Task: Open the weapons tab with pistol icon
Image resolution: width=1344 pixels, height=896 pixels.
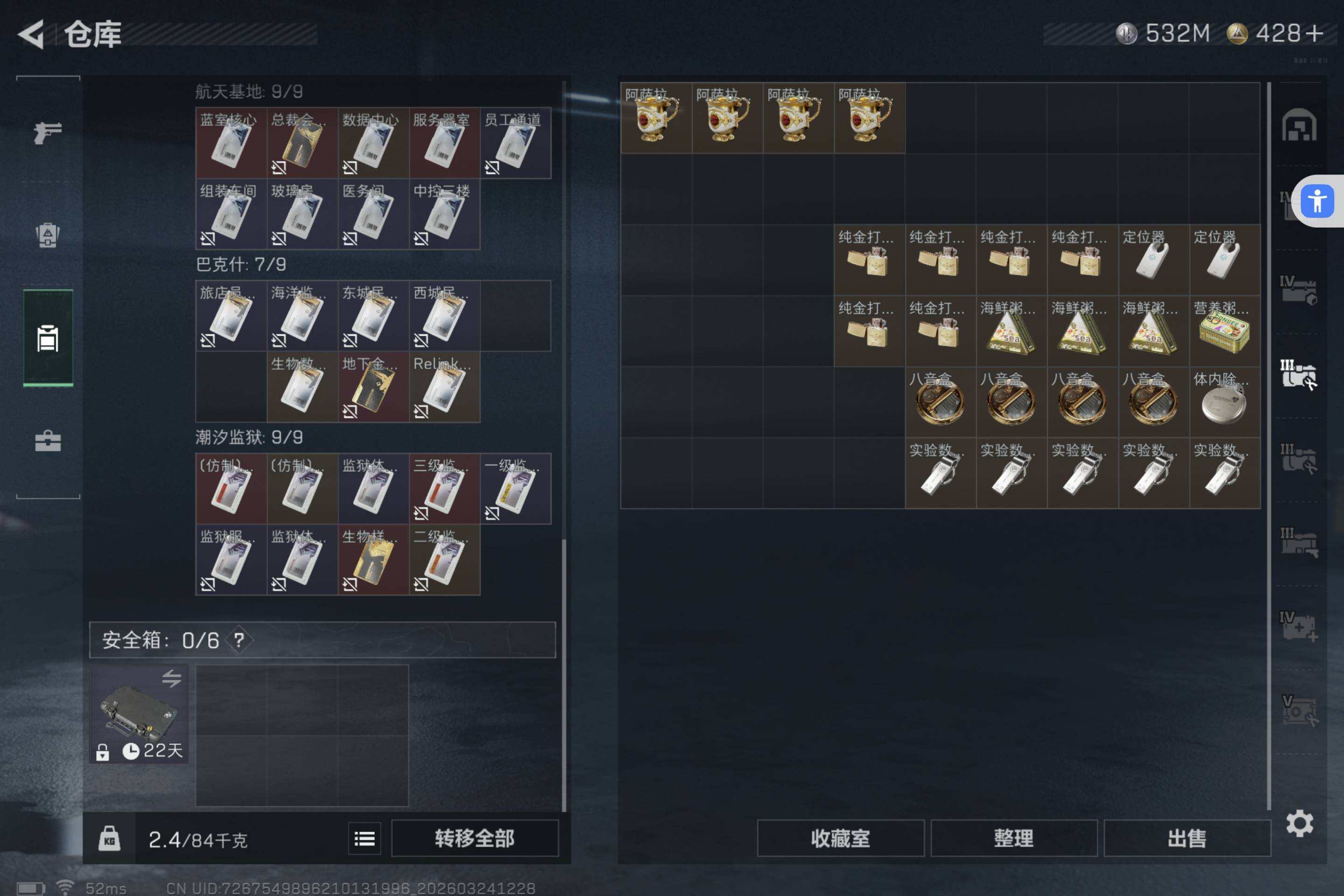Action: (48, 133)
